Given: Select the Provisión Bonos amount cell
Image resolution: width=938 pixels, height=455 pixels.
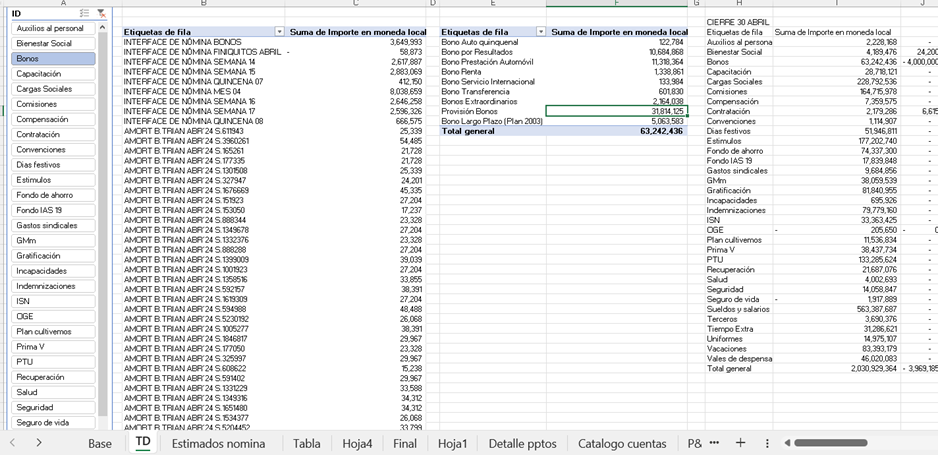Looking at the screenshot, I should point(616,111).
